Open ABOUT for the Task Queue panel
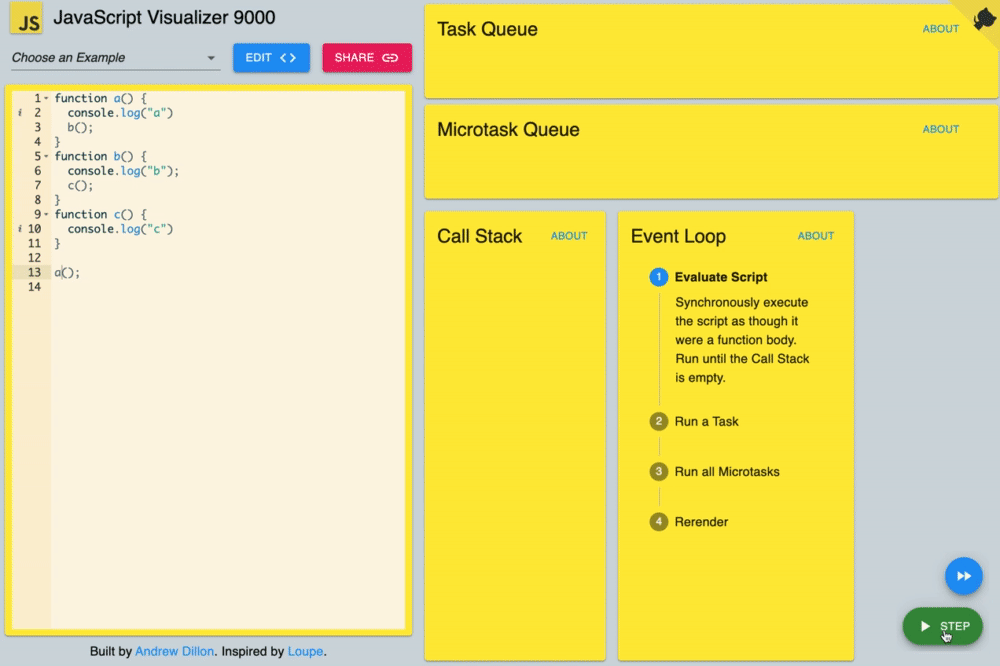 [x=940, y=29]
